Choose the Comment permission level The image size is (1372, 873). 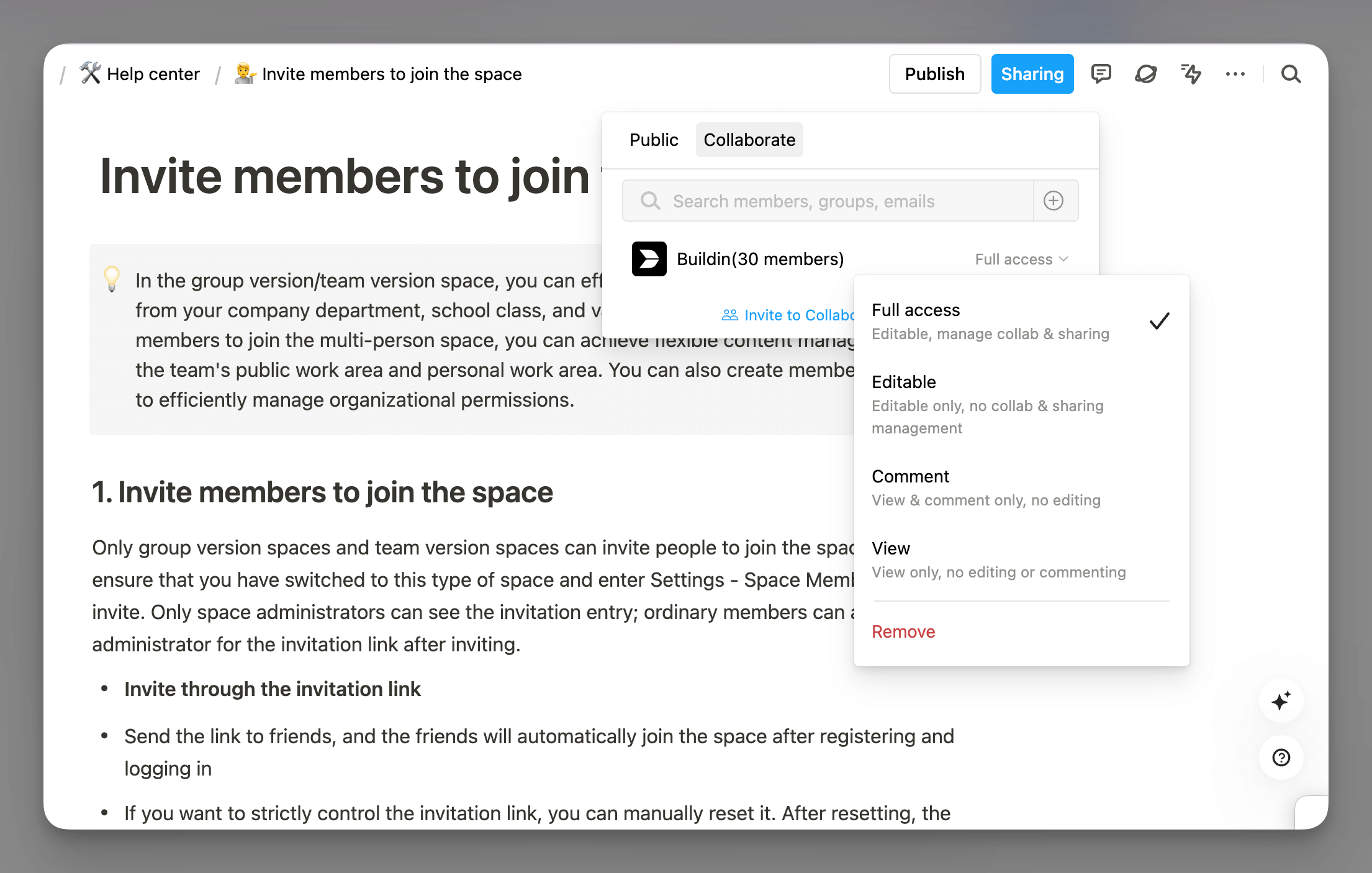[990, 487]
